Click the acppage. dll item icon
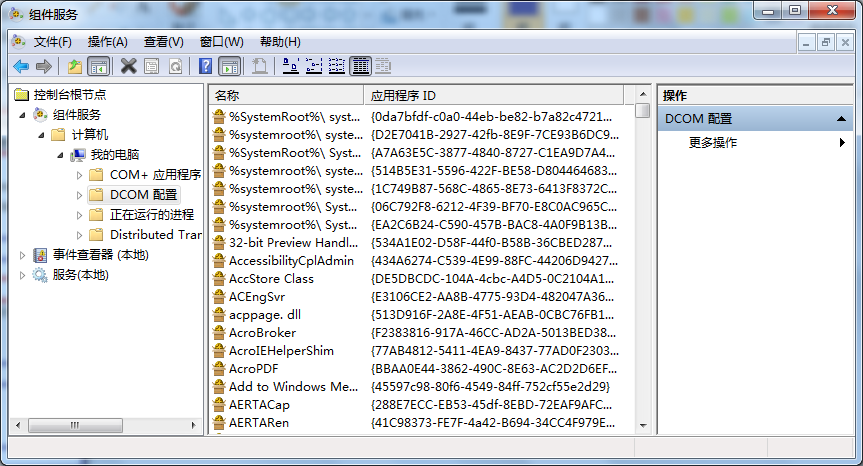The width and height of the screenshot is (863, 466). 219,315
